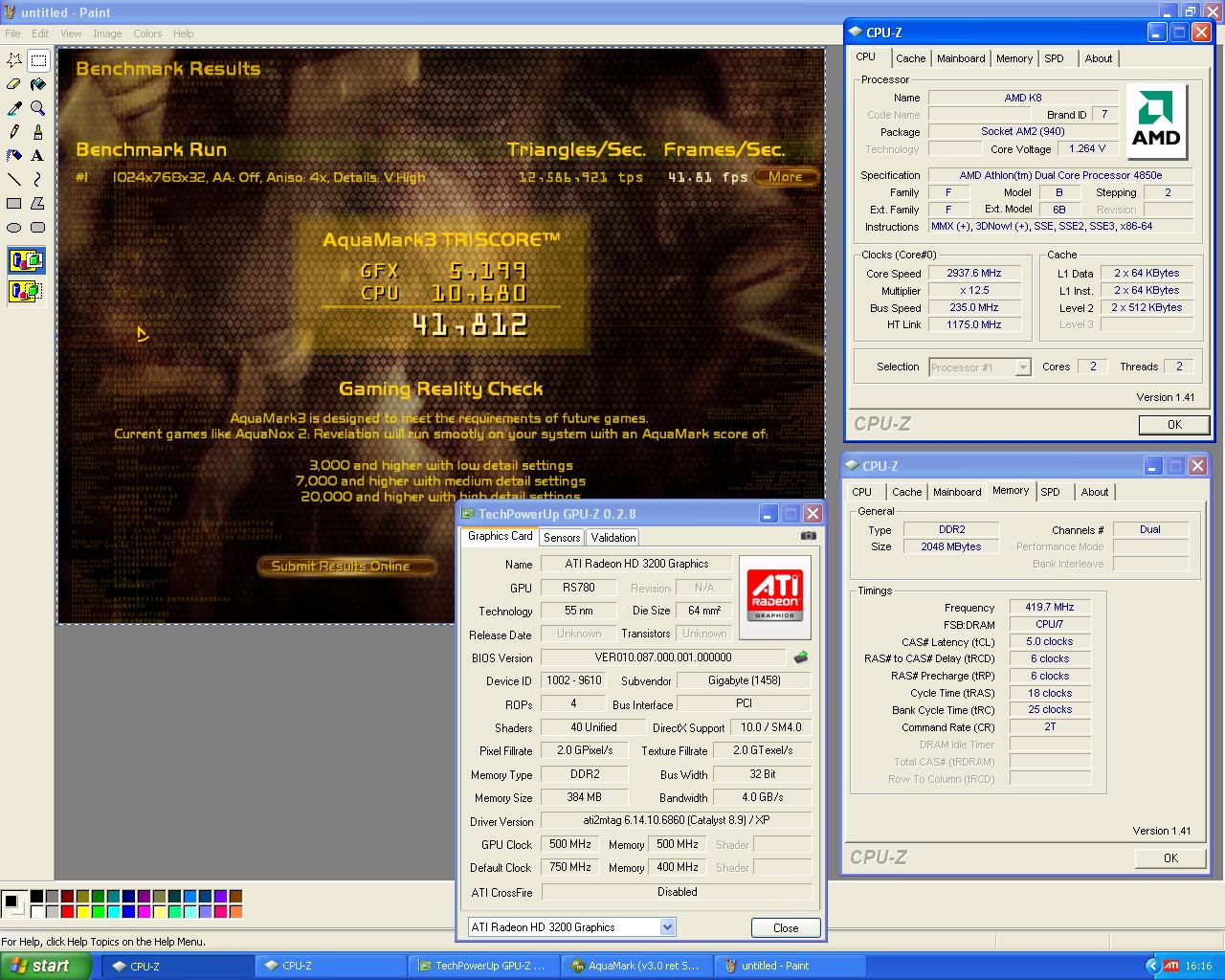This screenshot has height=980, width=1225.
Task: Pick the magenta color swatch
Action: pyautogui.click(x=144, y=911)
